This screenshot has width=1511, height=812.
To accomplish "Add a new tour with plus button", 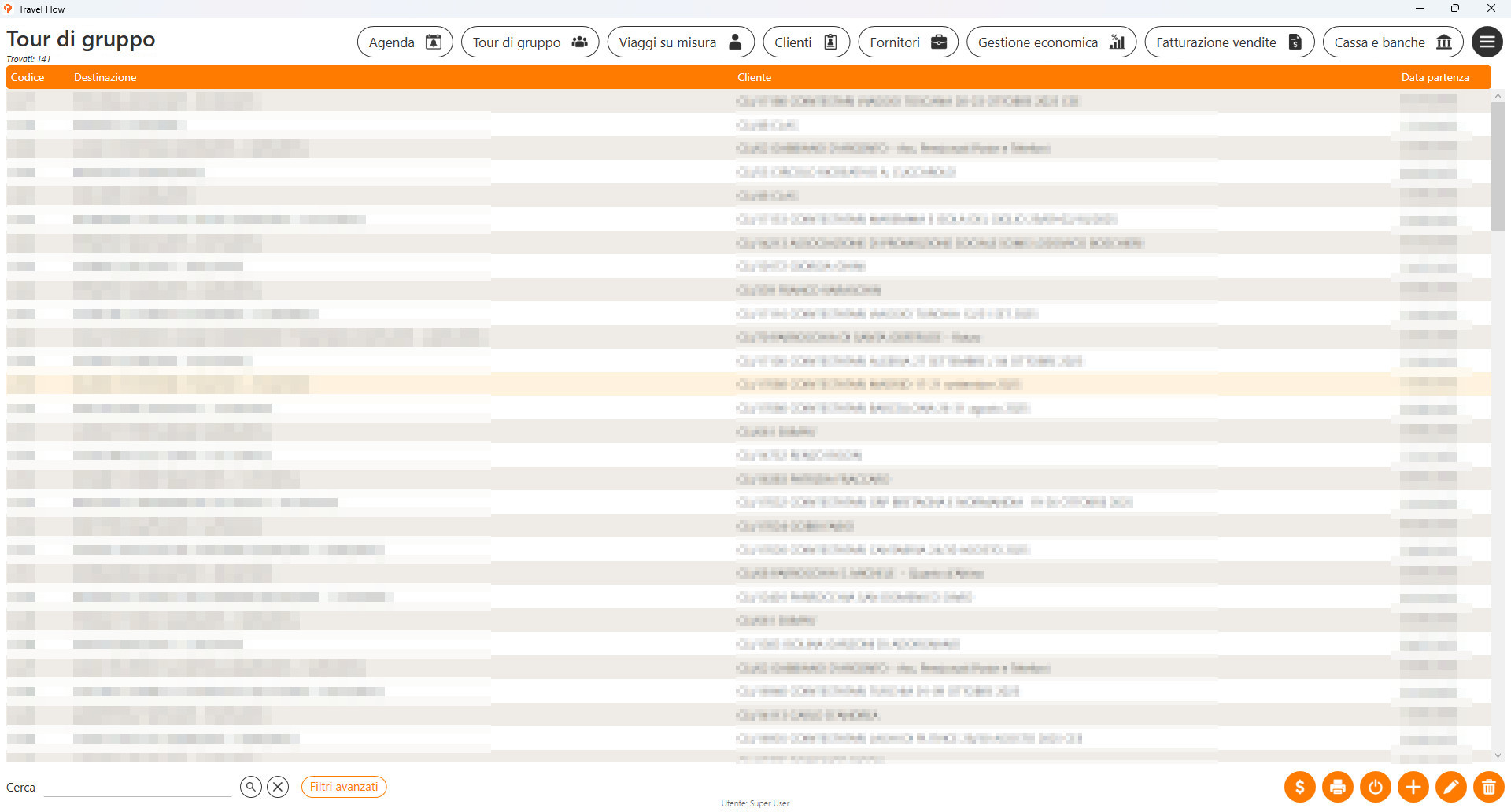I will tap(1413, 787).
